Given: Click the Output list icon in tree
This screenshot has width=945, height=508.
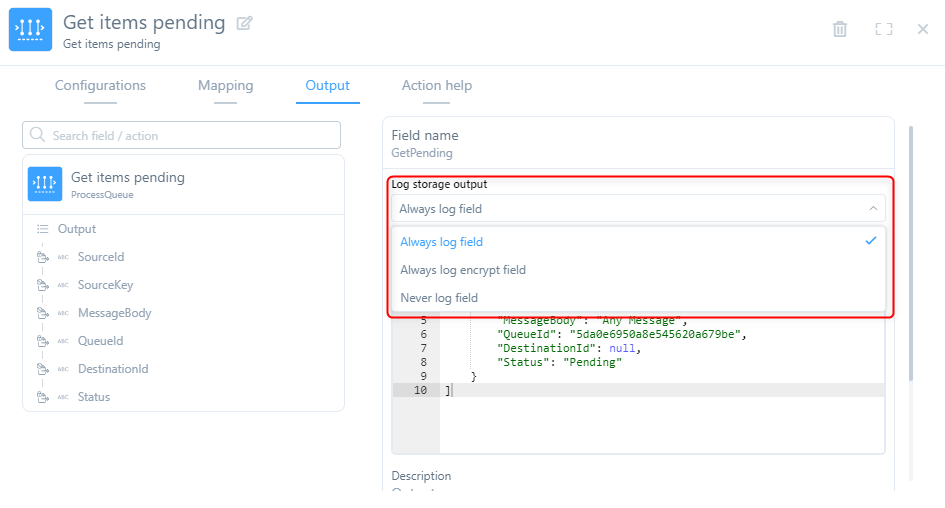Looking at the screenshot, I should (x=43, y=229).
